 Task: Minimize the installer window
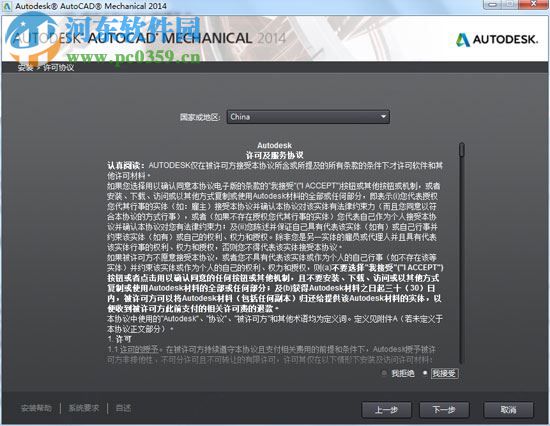coord(492,5)
